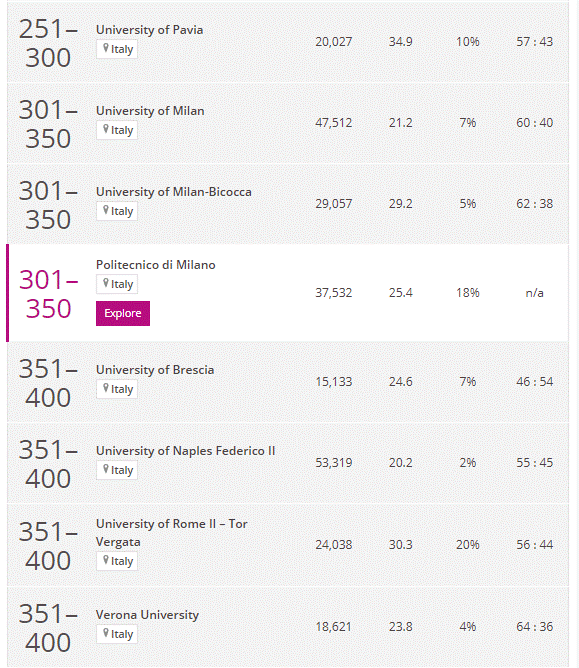This screenshot has width=579, height=668.
Task: Click the location pin icon under University of Brescia
Action: (x=106, y=388)
